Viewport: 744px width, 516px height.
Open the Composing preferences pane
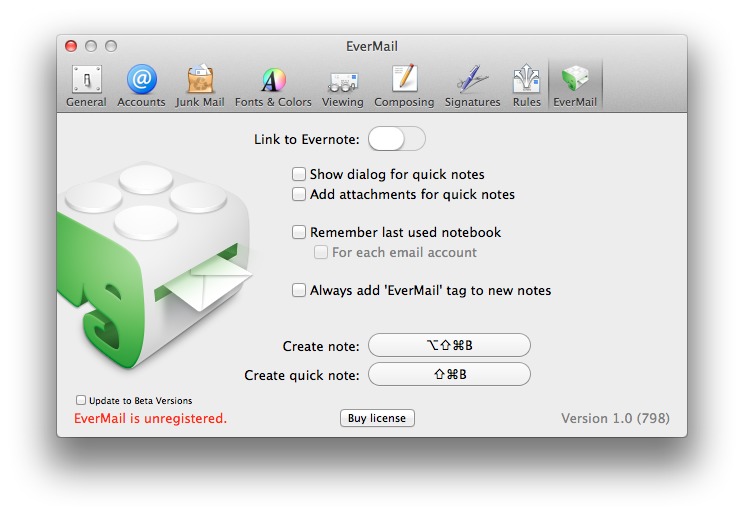tap(404, 85)
